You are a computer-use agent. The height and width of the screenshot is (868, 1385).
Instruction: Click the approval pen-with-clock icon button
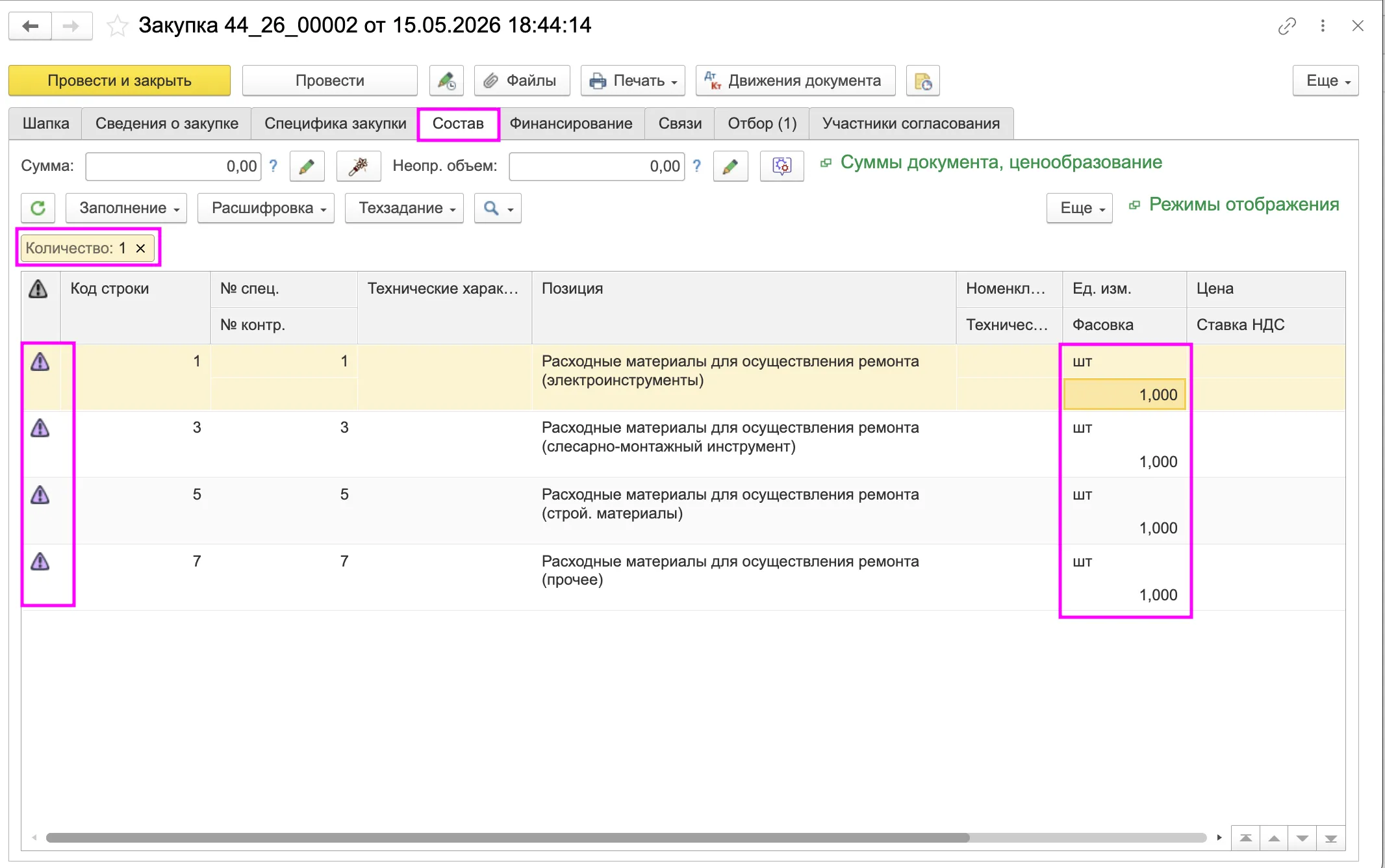pyautogui.click(x=446, y=81)
